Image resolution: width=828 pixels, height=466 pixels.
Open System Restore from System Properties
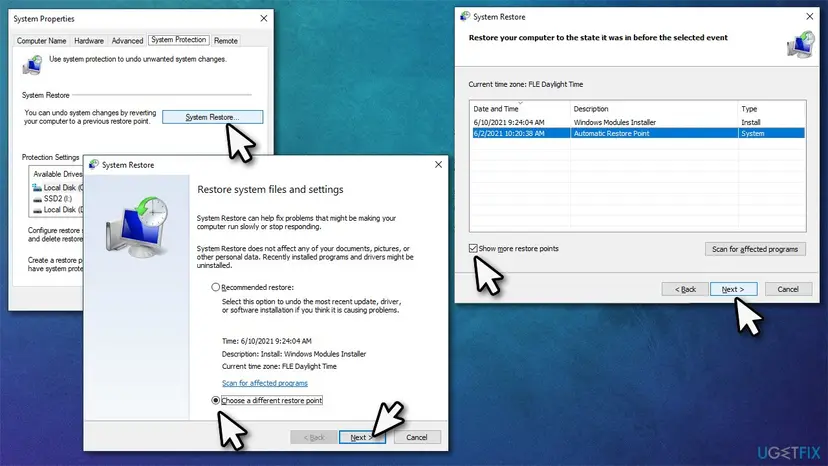tap(212, 117)
